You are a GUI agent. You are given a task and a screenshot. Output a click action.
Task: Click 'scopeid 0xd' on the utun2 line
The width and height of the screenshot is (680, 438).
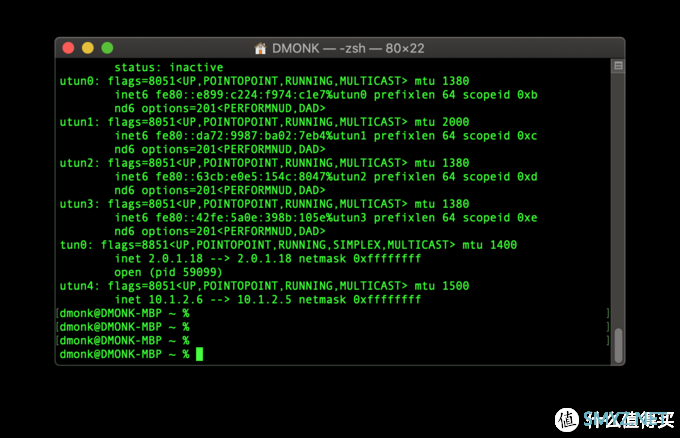click(500, 177)
